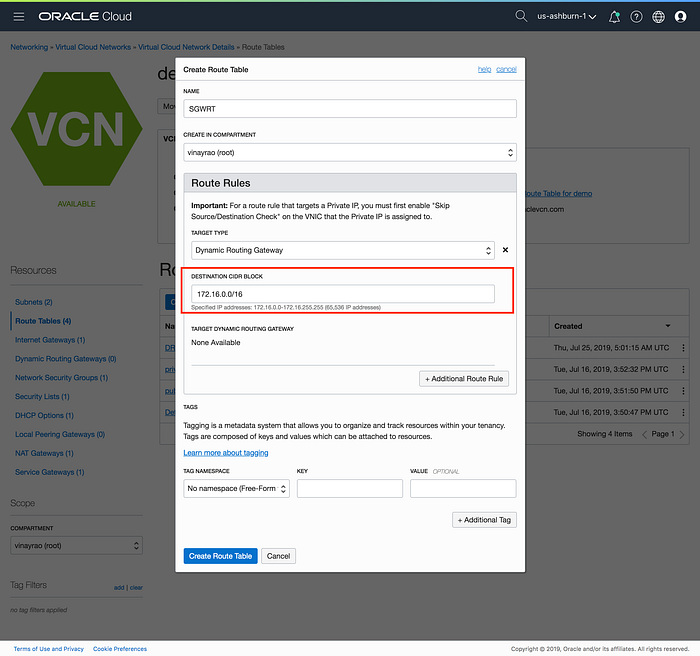
Task: Open Terms of Use and Privacy
Action: (49, 648)
